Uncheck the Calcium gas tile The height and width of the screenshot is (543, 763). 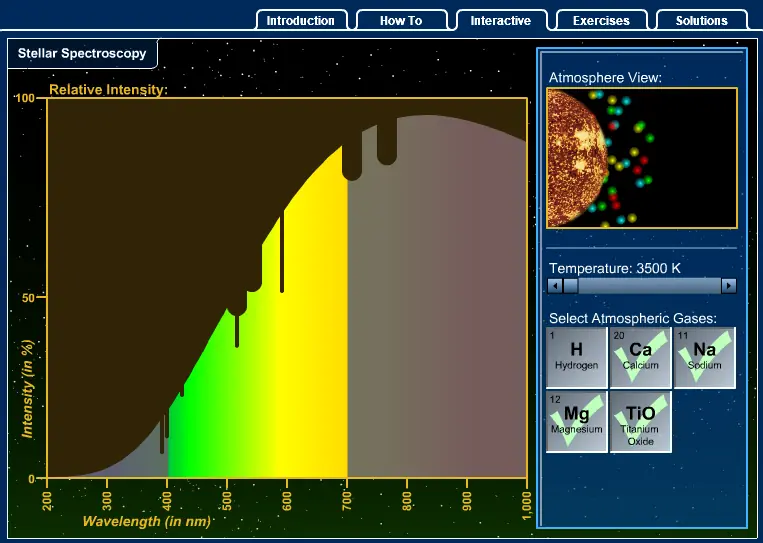(x=640, y=358)
